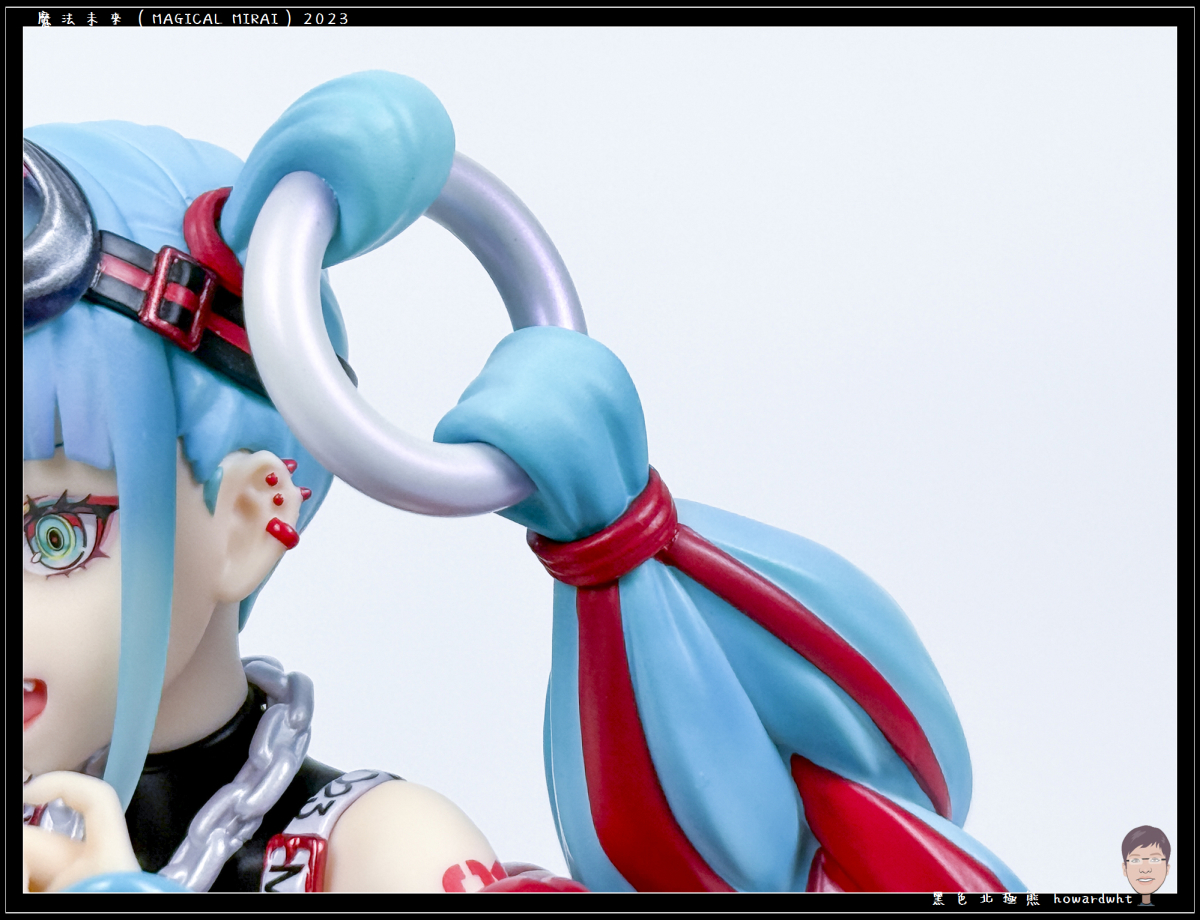The height and width of the screenshot is (920, 1200).
Task: Click the white pearlescent hair ring
Action: tap(300, 370)
